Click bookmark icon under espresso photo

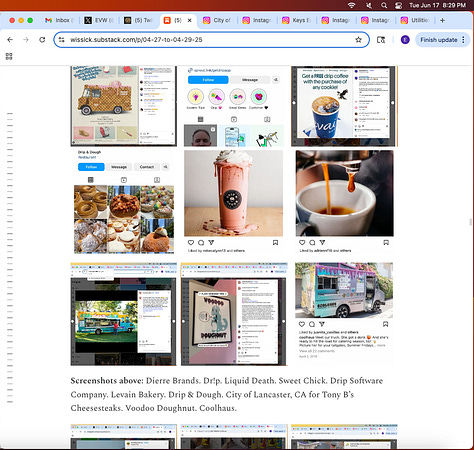[386, 243]
